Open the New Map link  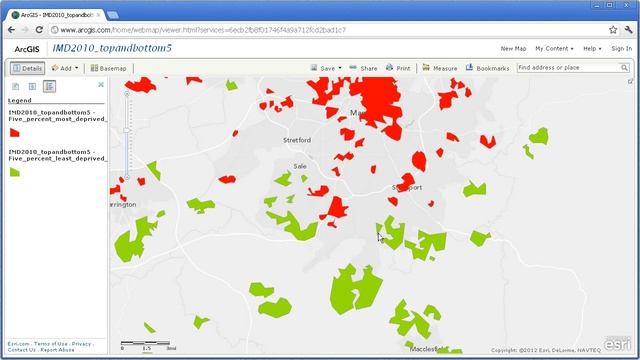coord(513,49)
